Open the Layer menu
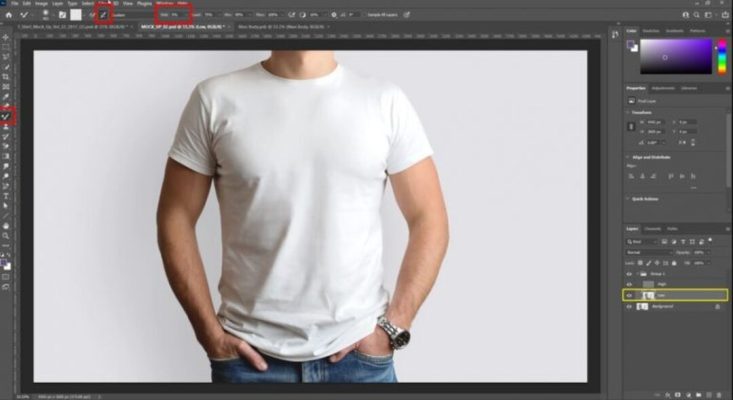The height and width of the screenshot is (400, 733). tap(57, 3)
